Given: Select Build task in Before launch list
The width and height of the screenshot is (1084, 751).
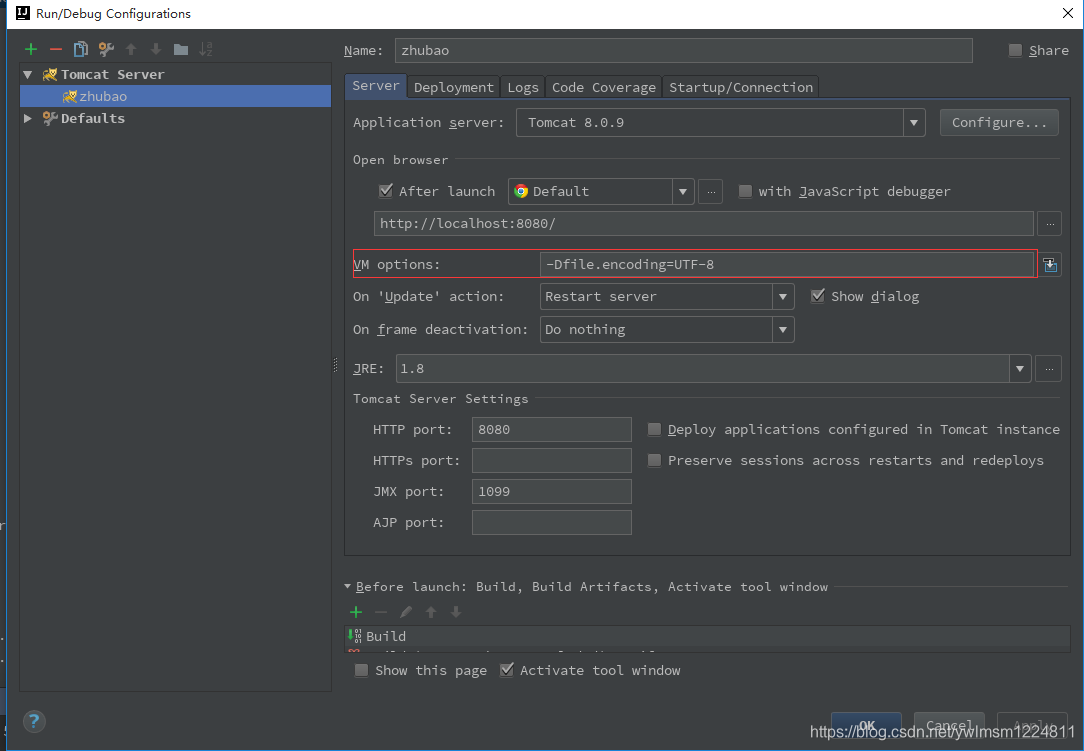Looking at the screenshot, I should (707, 636).
